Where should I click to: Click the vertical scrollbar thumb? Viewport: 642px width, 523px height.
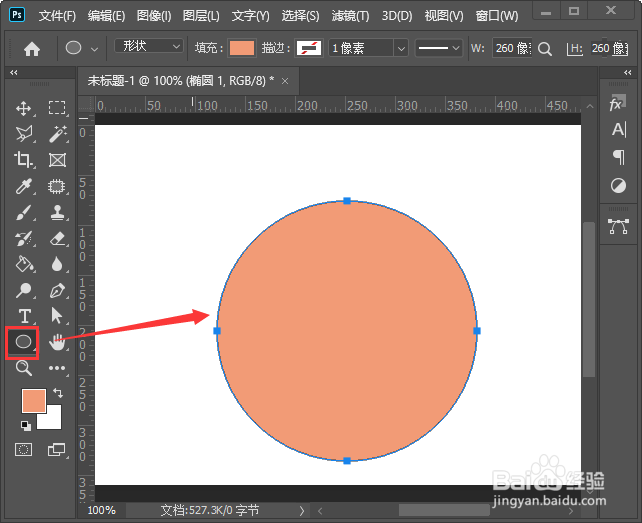pyautogui.click(x=589, y=299)
